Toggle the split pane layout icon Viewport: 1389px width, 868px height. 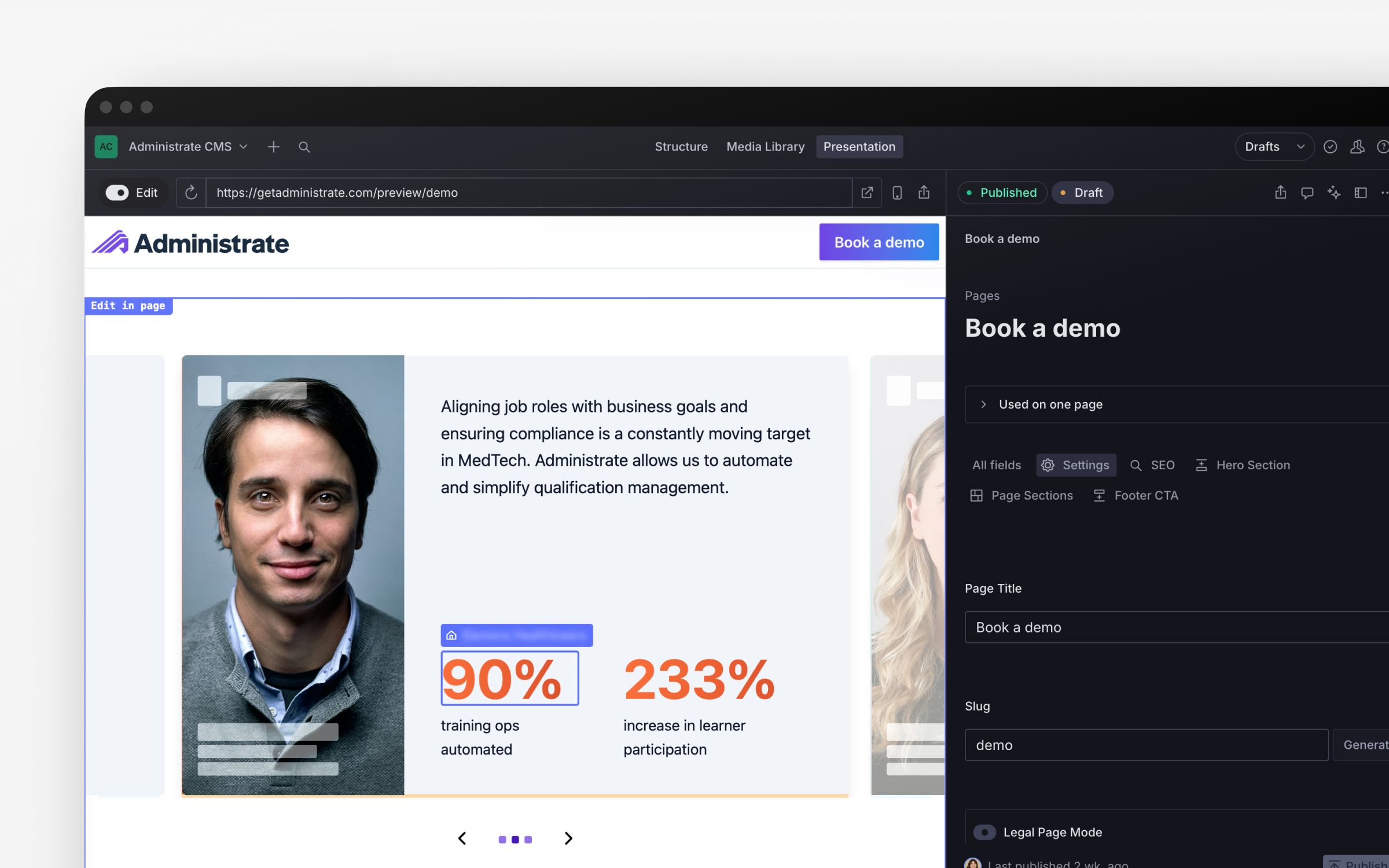pyautogui.click(x=1361, y=193)
